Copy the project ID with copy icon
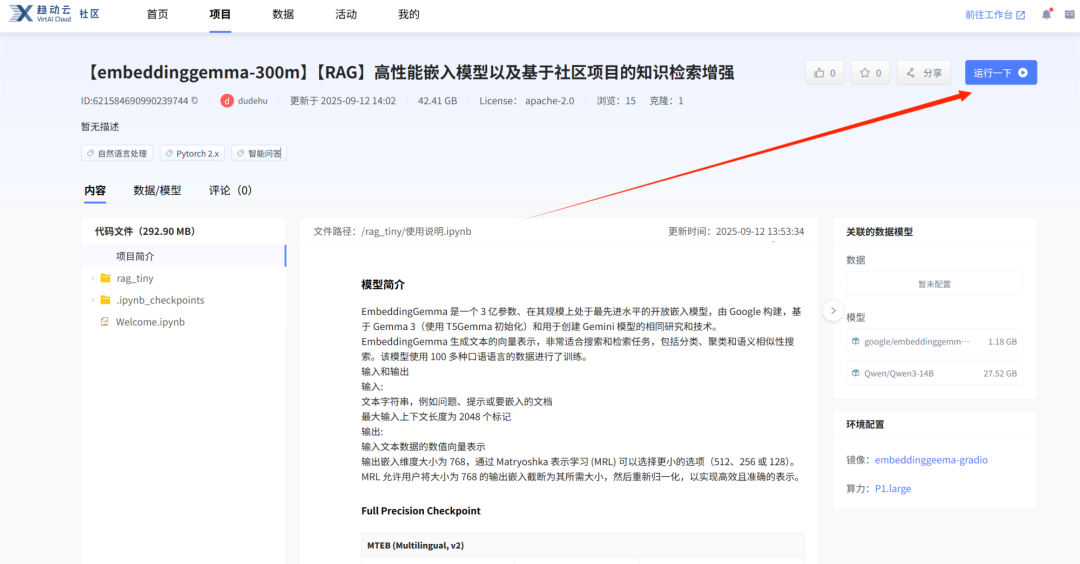 195,101
